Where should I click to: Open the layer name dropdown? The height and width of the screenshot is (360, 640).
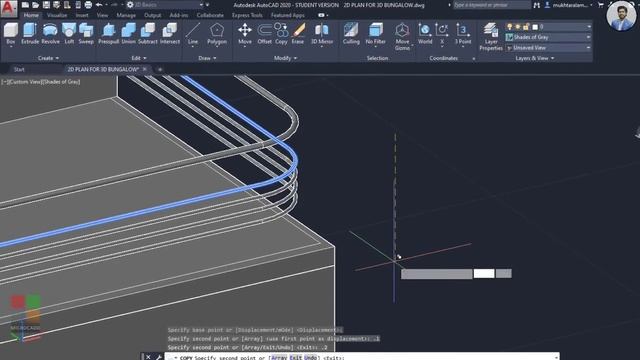(x=589, y=27)
